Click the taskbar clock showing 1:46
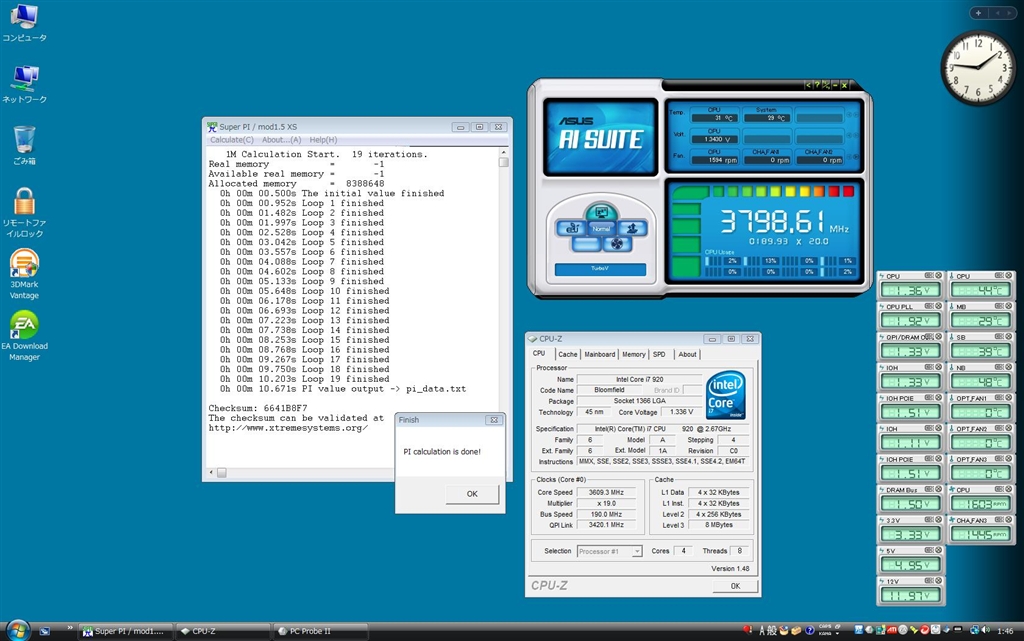The image size is (1024, 641). tap(1006, 631)
